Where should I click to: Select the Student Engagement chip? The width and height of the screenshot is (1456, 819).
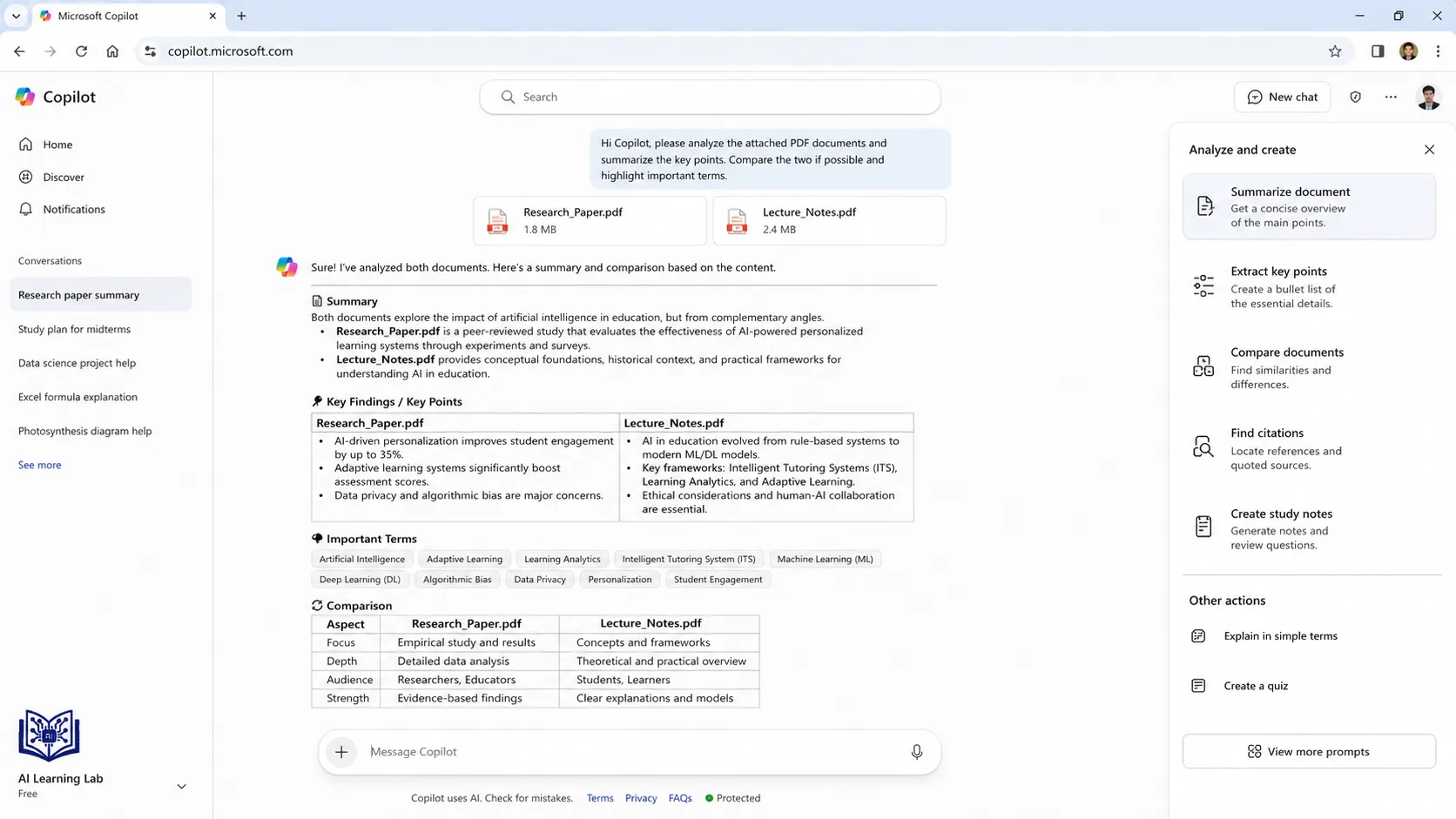click(x=718, y=580)
